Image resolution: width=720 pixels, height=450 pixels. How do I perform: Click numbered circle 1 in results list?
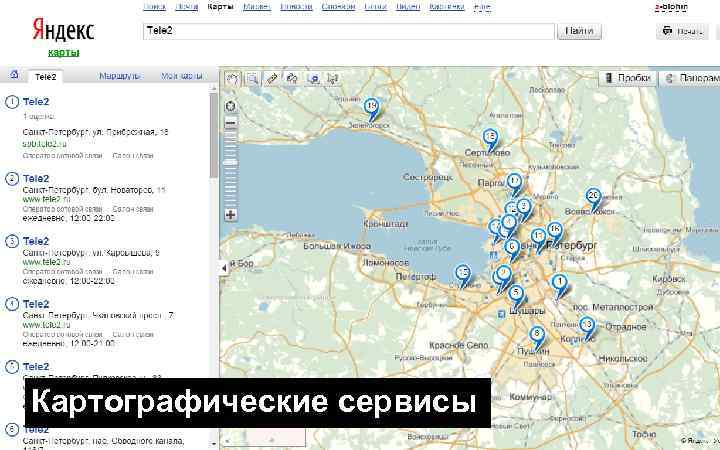12,102
